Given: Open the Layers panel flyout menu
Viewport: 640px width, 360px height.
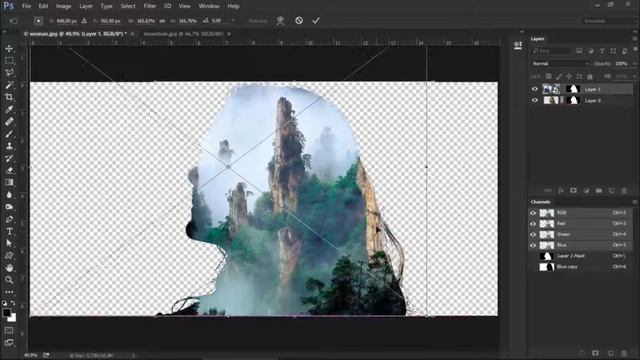Looking at the screenshot, I should (x=635, y=39).
